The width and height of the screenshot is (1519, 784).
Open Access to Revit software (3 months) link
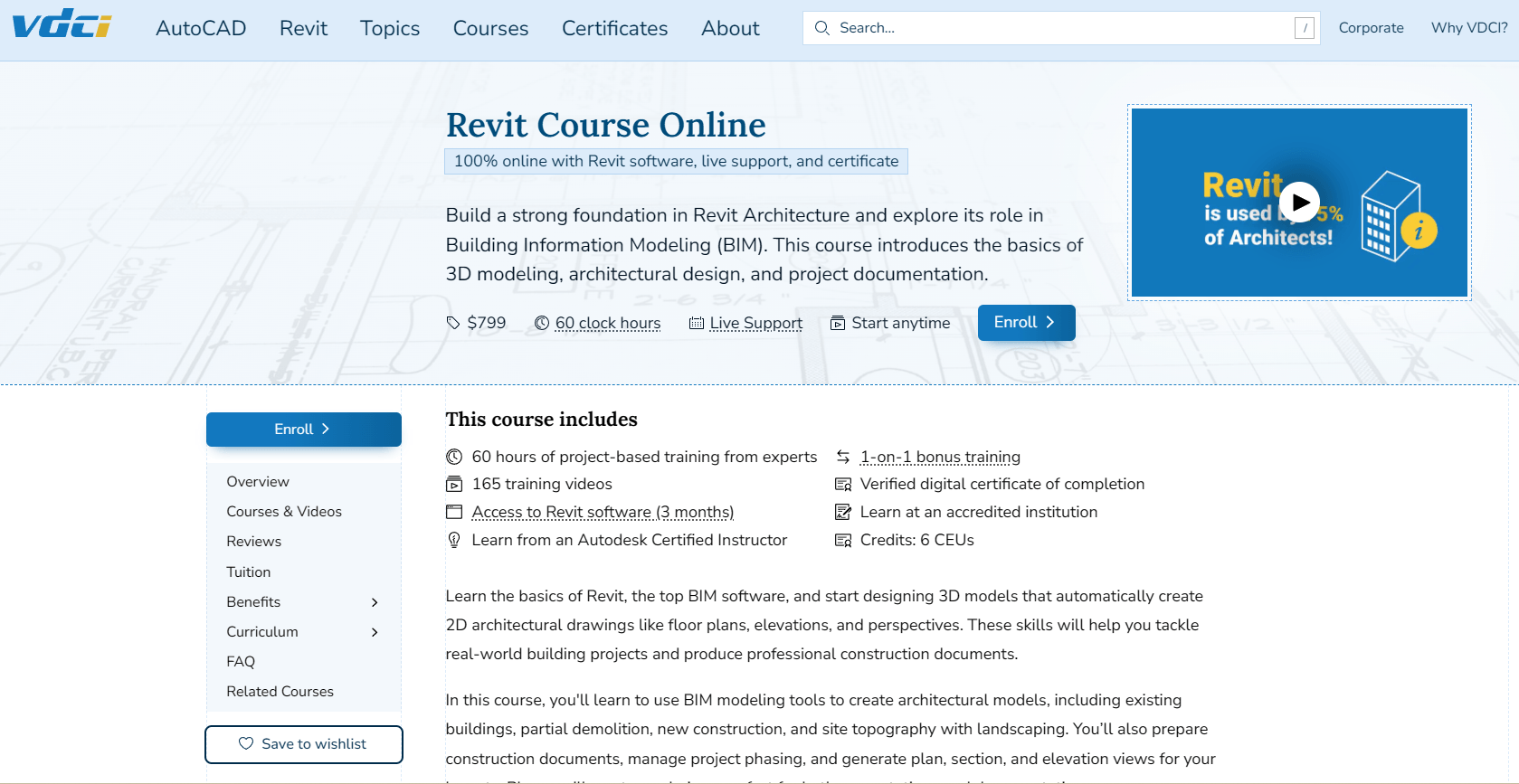603,512
